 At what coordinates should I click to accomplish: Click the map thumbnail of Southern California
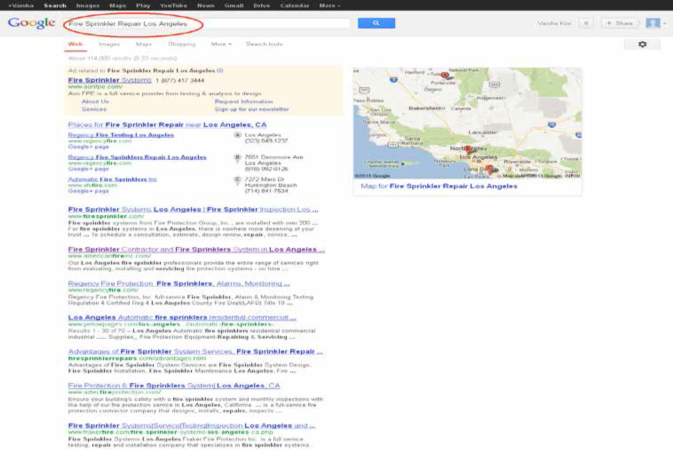(467, 123)
